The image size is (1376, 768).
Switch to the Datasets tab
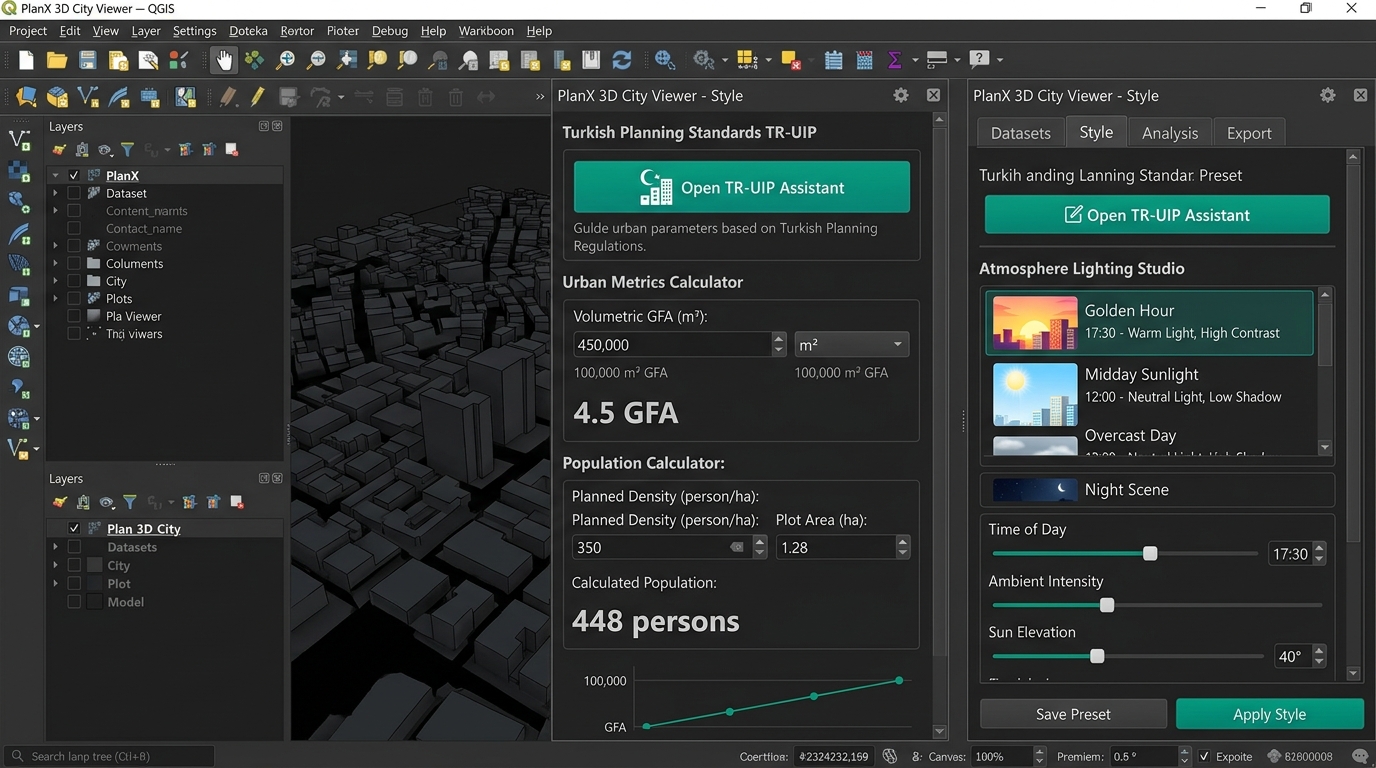point(1020,133)
